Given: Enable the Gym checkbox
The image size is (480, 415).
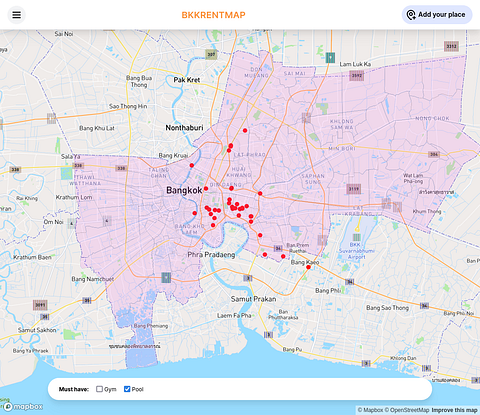Looking at the screenshot, I should [99, 389].
